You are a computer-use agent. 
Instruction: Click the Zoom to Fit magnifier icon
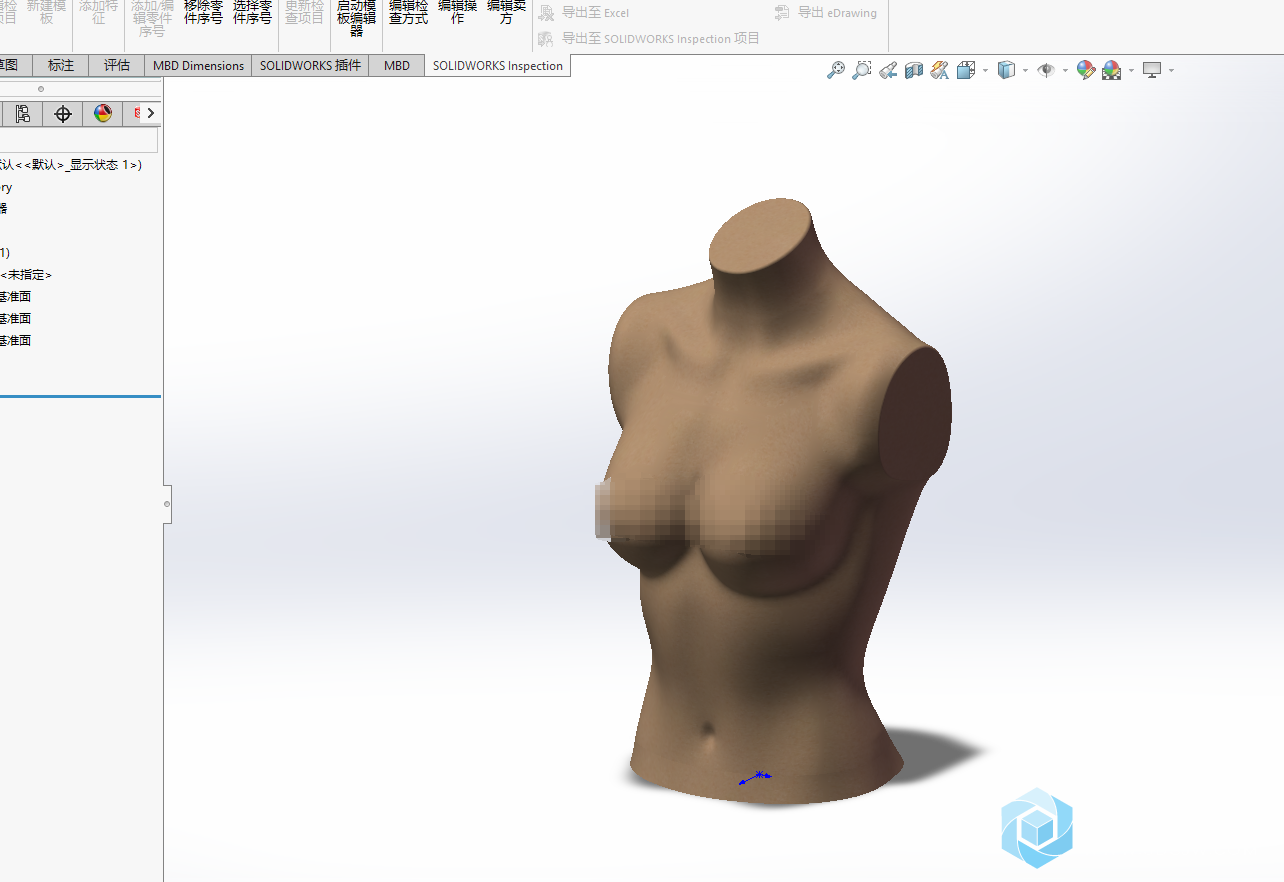point(835,70)
